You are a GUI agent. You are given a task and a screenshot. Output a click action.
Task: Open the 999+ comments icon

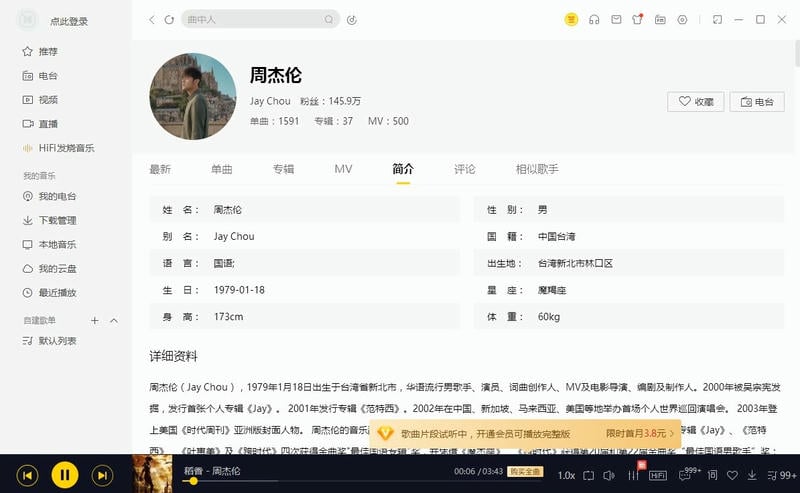pyautogui.click(x=689, y=474)
